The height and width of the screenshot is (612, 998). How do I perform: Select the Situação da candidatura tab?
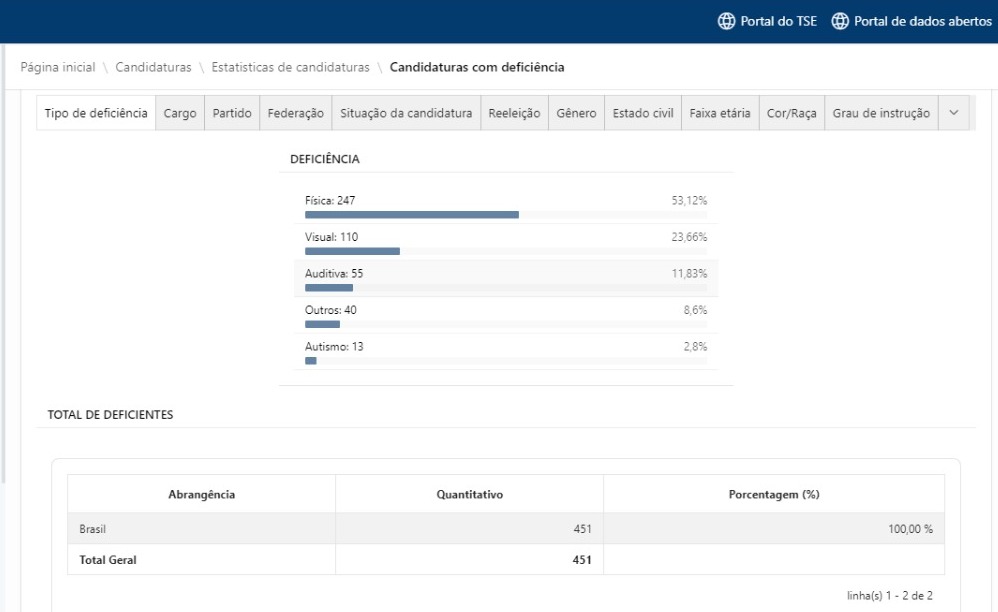tap(406, 114)
